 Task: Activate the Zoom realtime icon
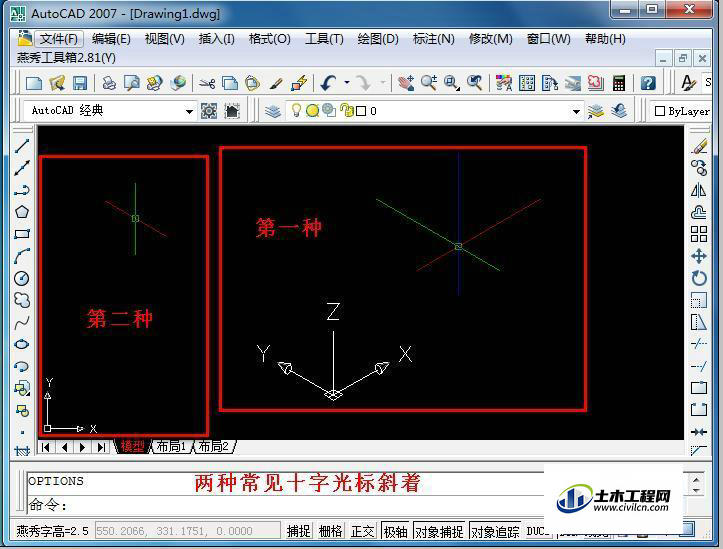coord(429,83)
